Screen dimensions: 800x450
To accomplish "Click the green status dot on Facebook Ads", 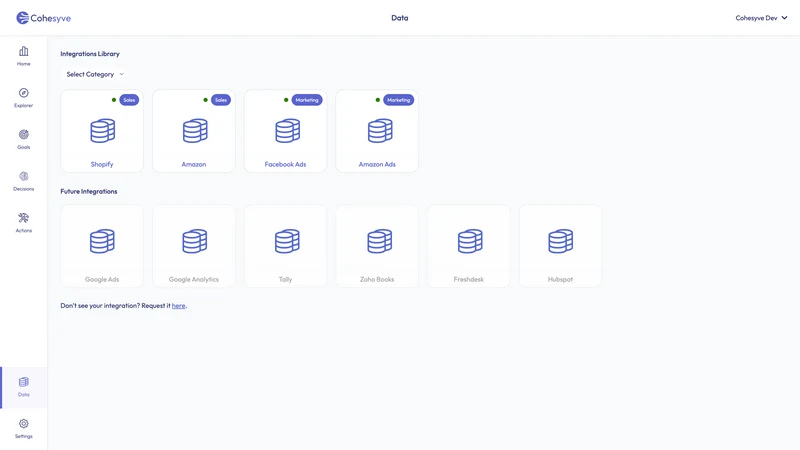I will click(286, 100).
